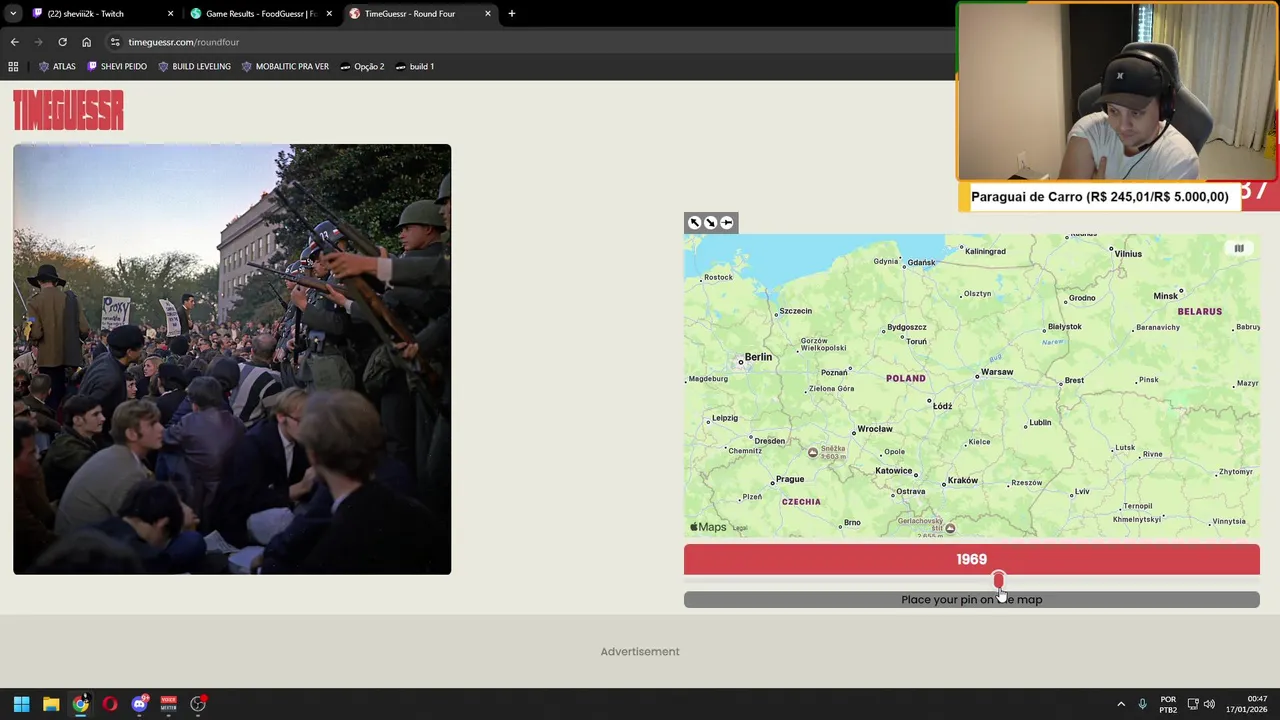This screenshot has width=1280, height=720.
Task: Click the TimeGuessr logo
Action: pyautogui.click(x=68, y=110)
